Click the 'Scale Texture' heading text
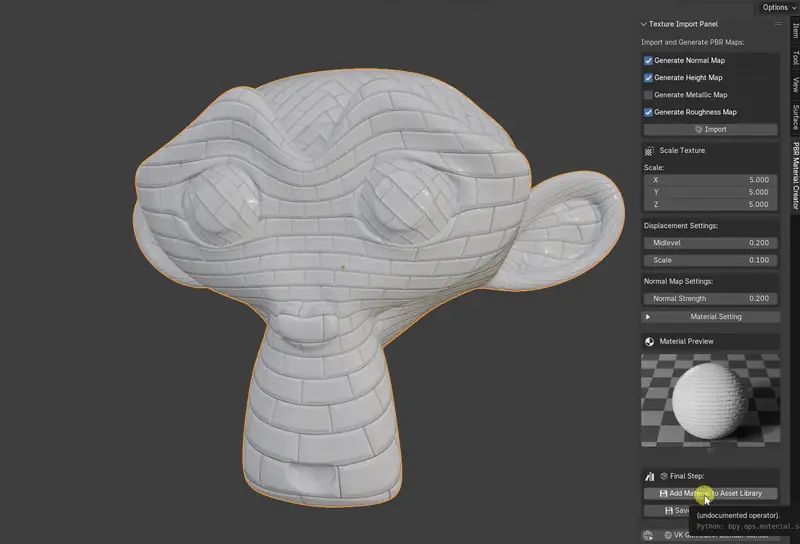Screen dimensions: 800x544 (x=682, y=151)
